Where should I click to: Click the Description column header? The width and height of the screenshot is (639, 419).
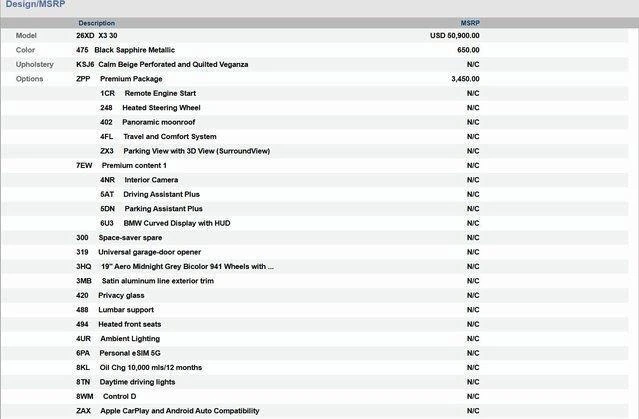96,22
